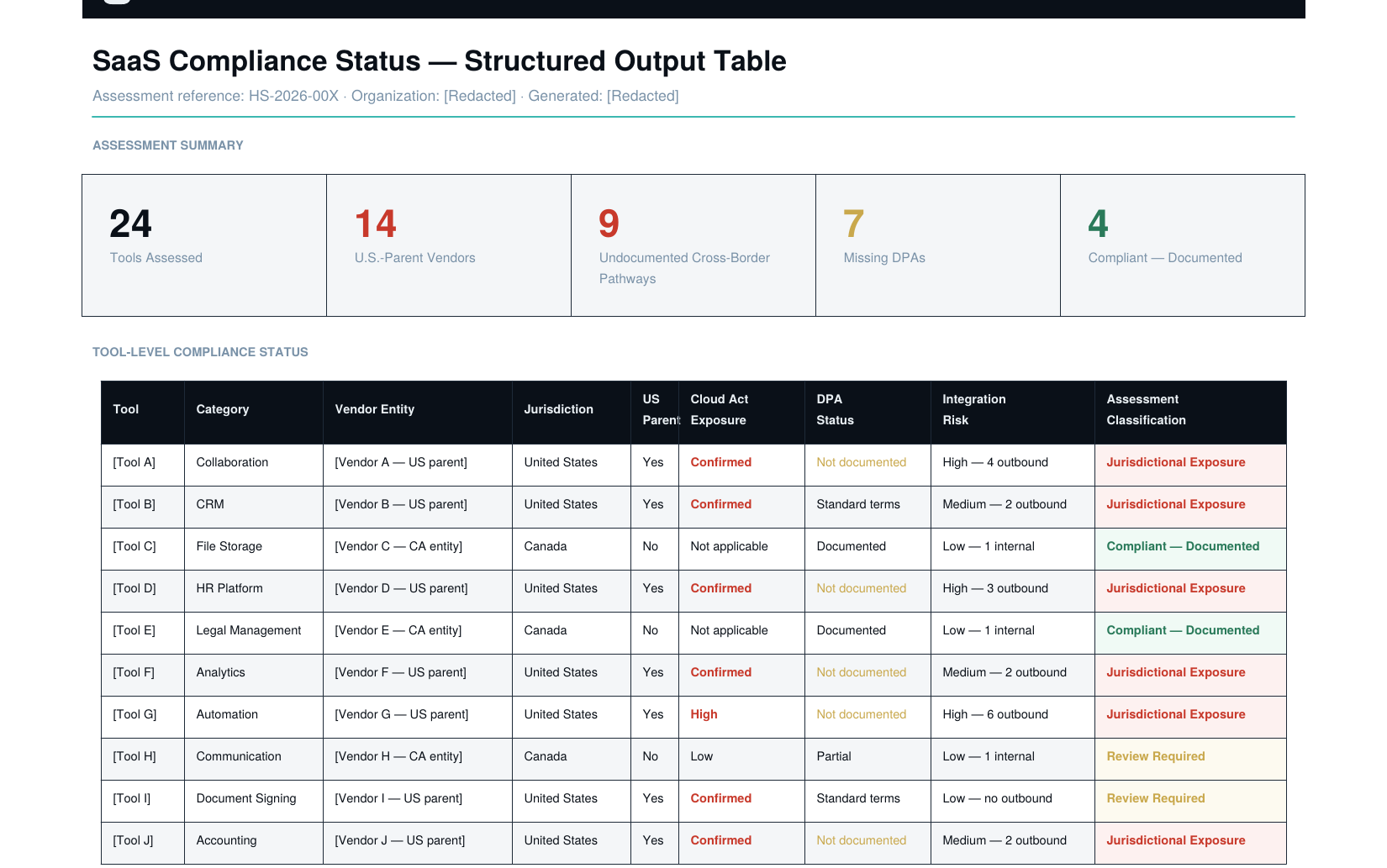Click 'Not documented' DPA status for Accounting
Image resolution: width=1387 pixels, height=868 pixels.
(861, 841)
